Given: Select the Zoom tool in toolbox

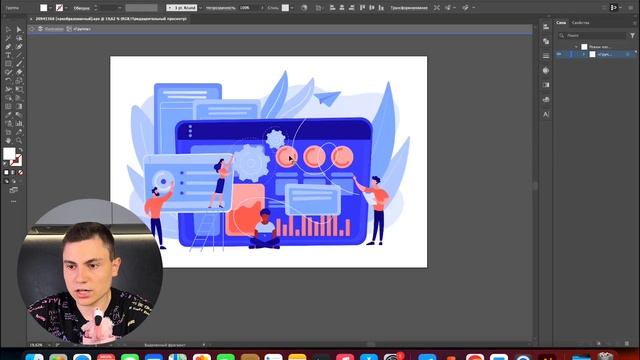Looking at the screenshot, I should pos(19,140).
